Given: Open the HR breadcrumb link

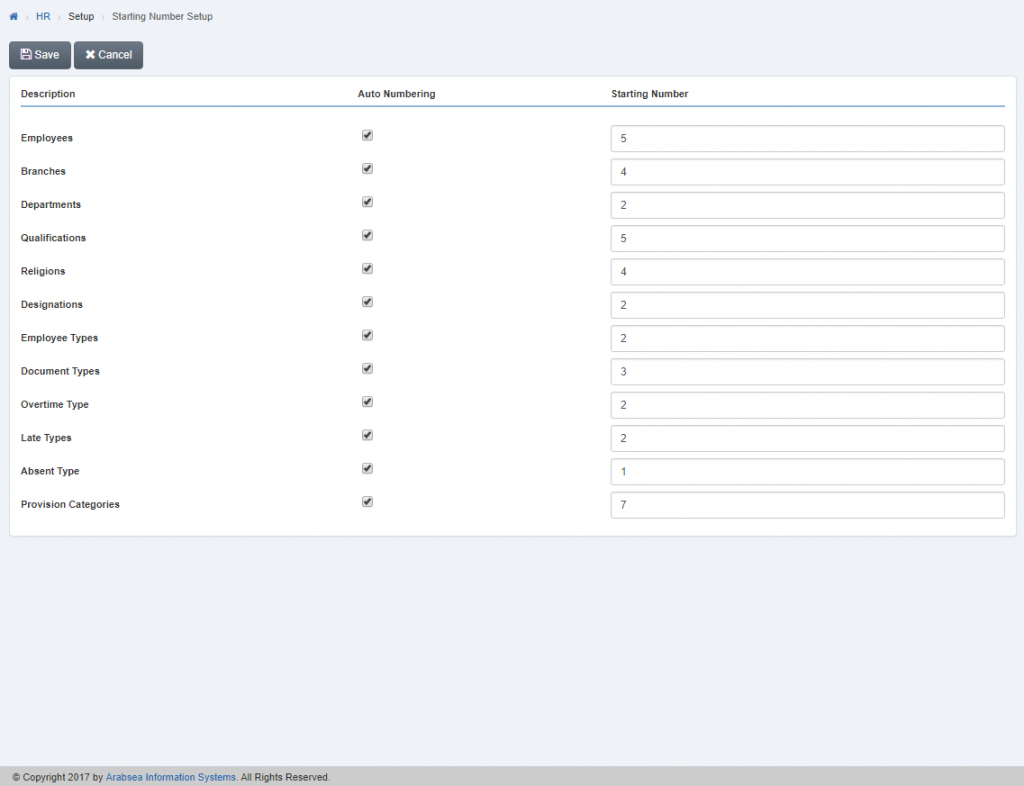Looking at the screenshot, I should coord(43,16).
